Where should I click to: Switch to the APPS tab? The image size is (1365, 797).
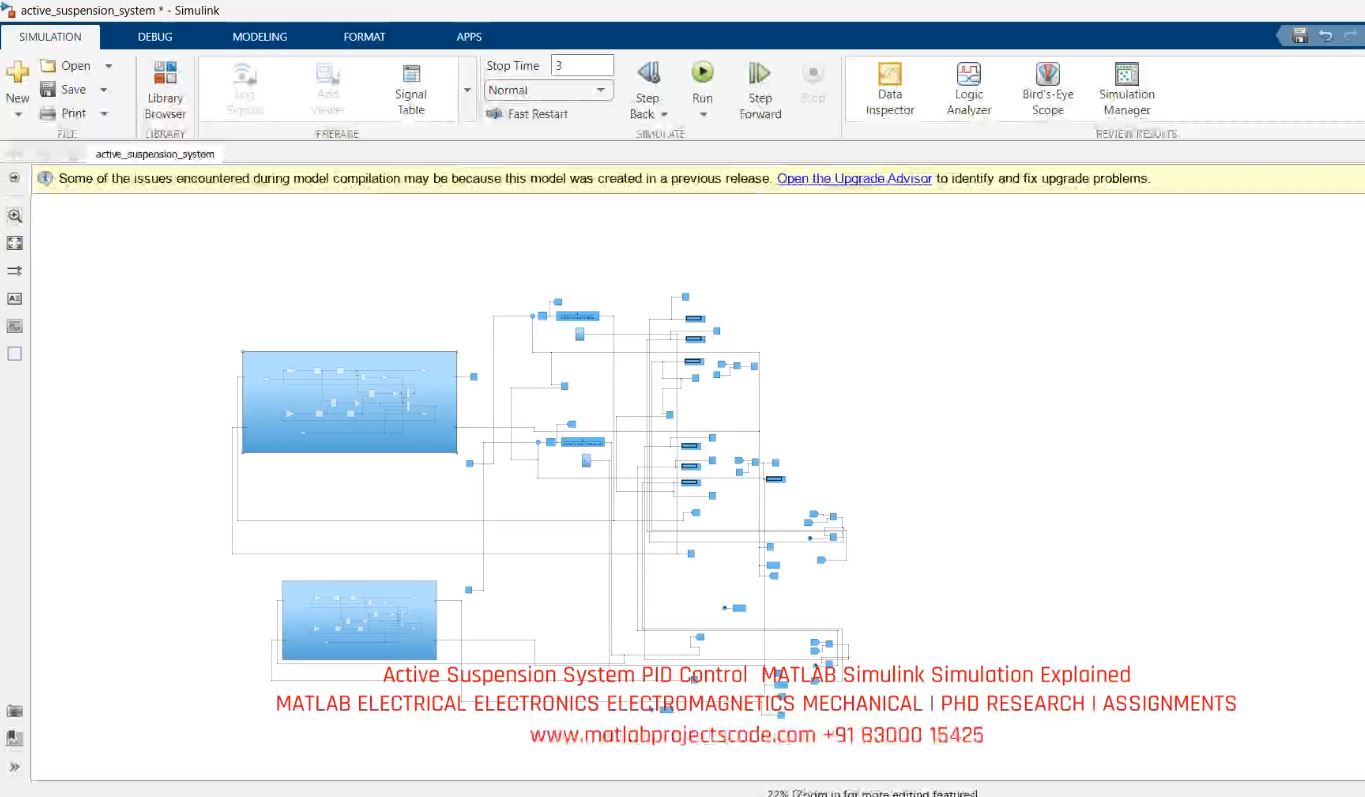coord(469,37)
